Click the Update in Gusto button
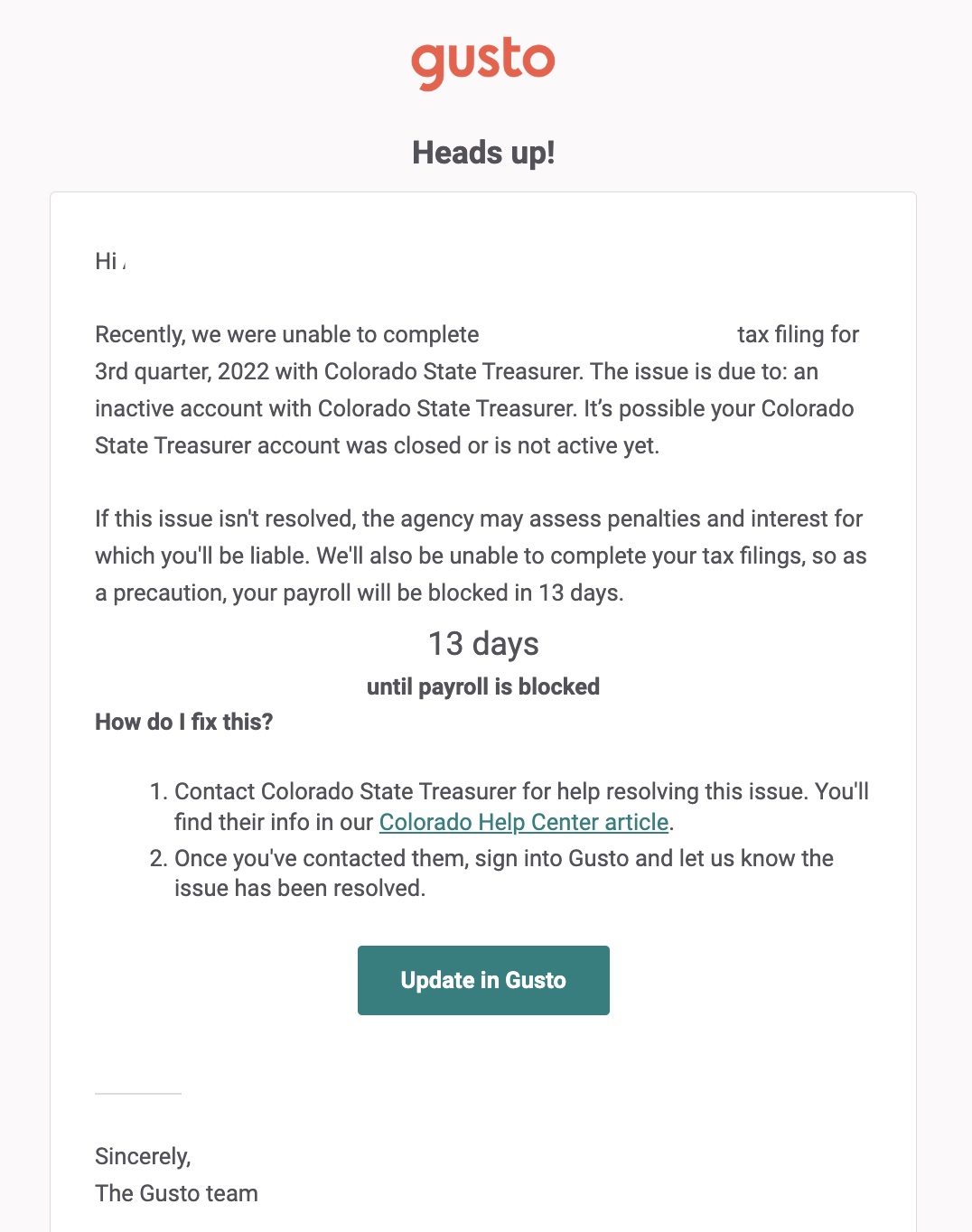The image size is (972, 1232). click(483, 980)
